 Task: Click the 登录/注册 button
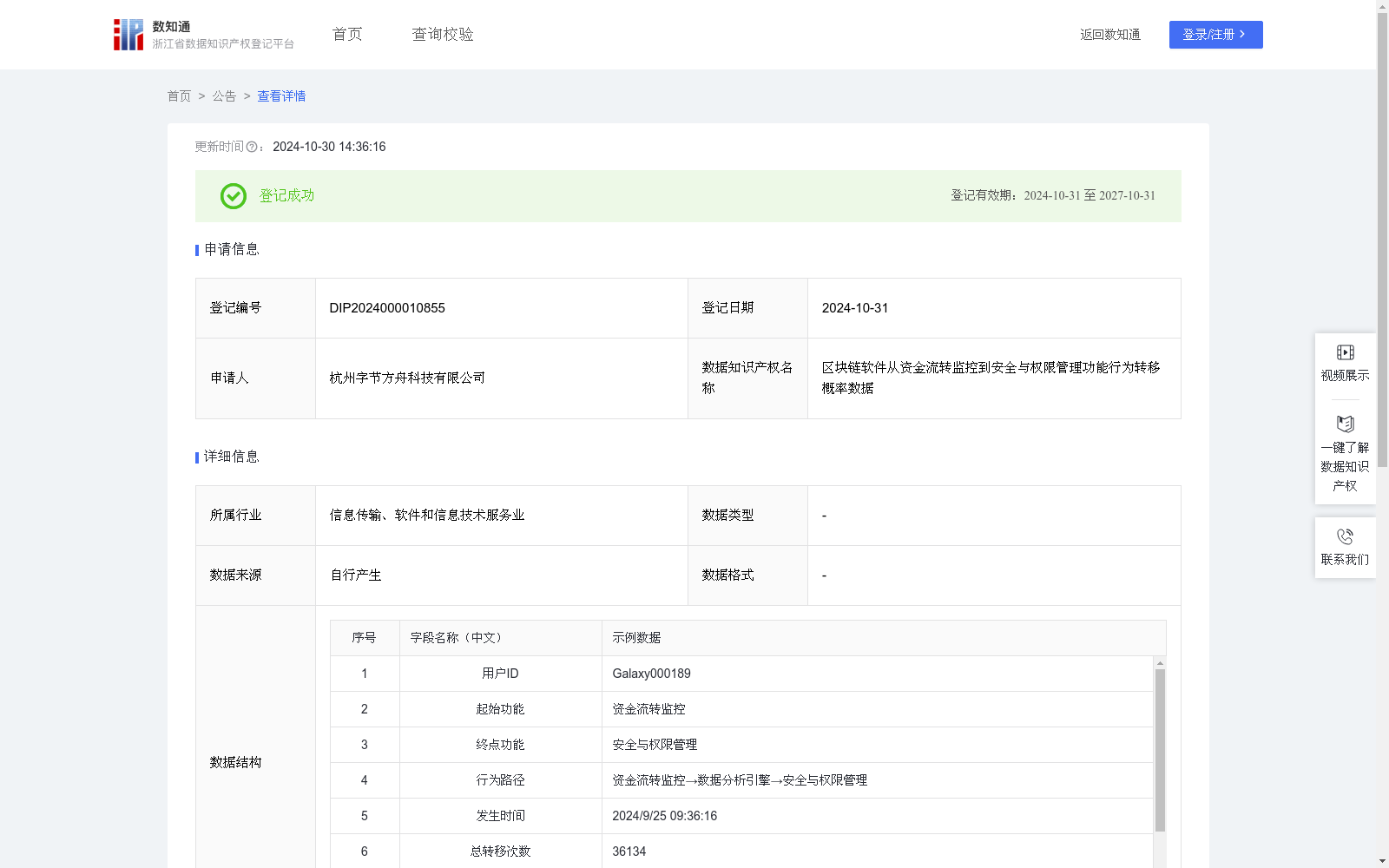(1215, 35)
